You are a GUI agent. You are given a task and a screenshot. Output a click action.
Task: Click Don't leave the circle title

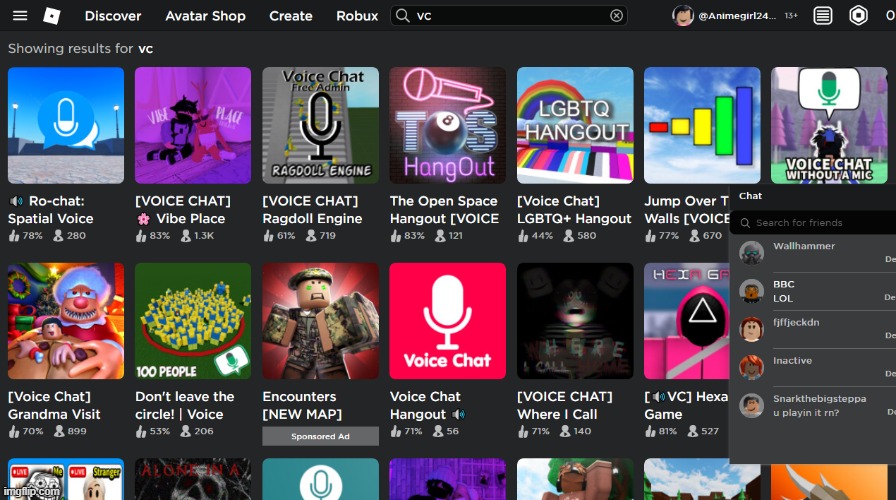pyautogui.click(x=185, y=405)
